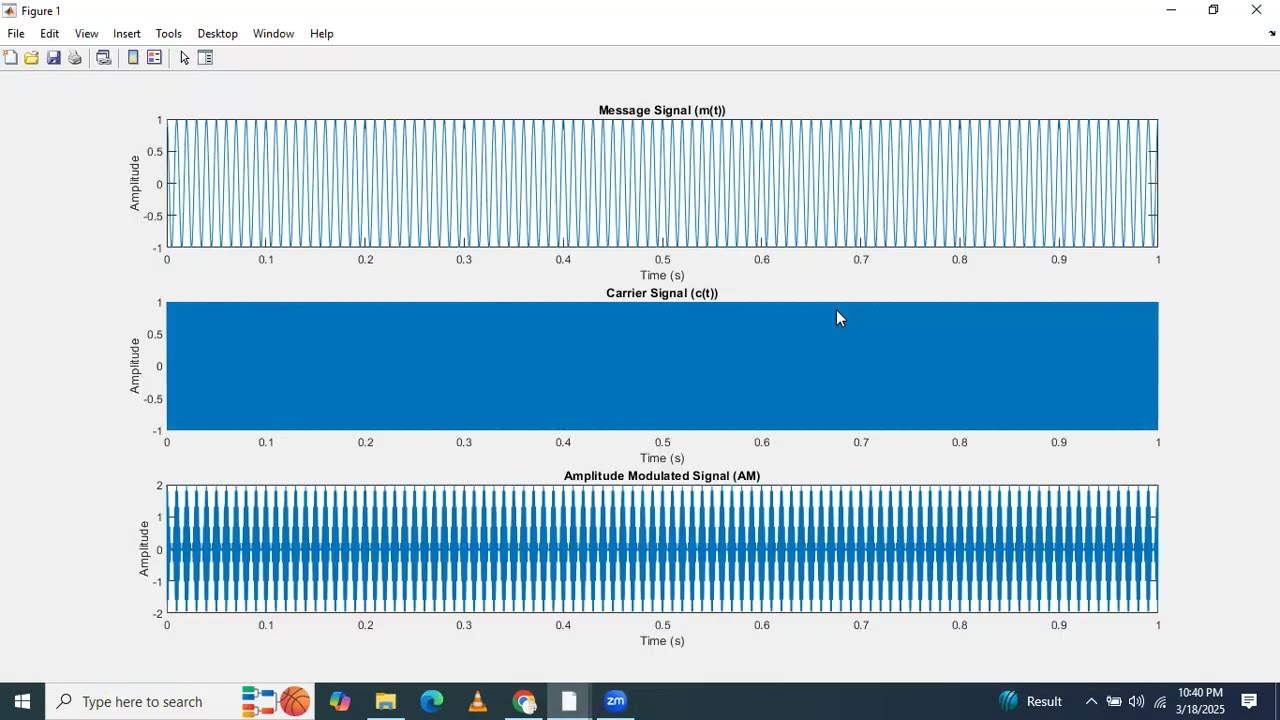Open the Property Inspector toolbar icon
Viewport: 1280px width, 720px height.
(x=206, y=58)
